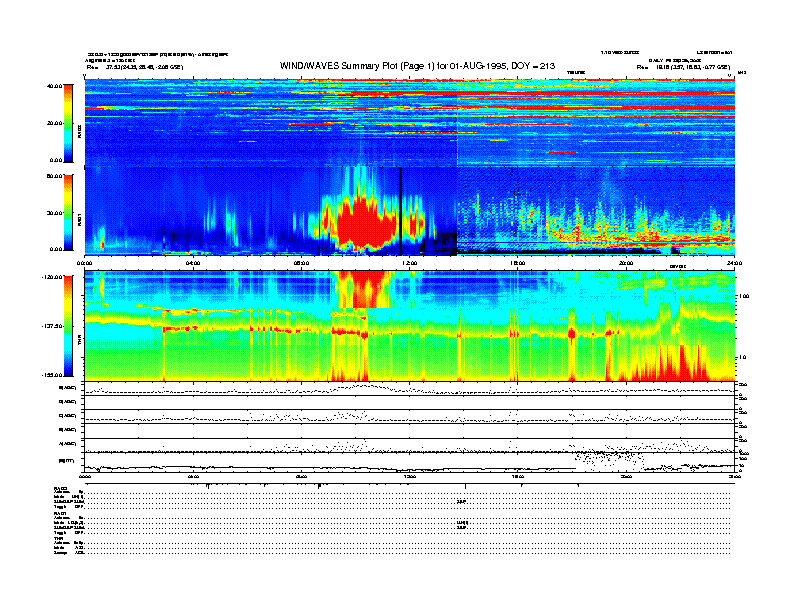Click the -120.00 label on TNR scale

pyautogui.click(x=53, y=277)
